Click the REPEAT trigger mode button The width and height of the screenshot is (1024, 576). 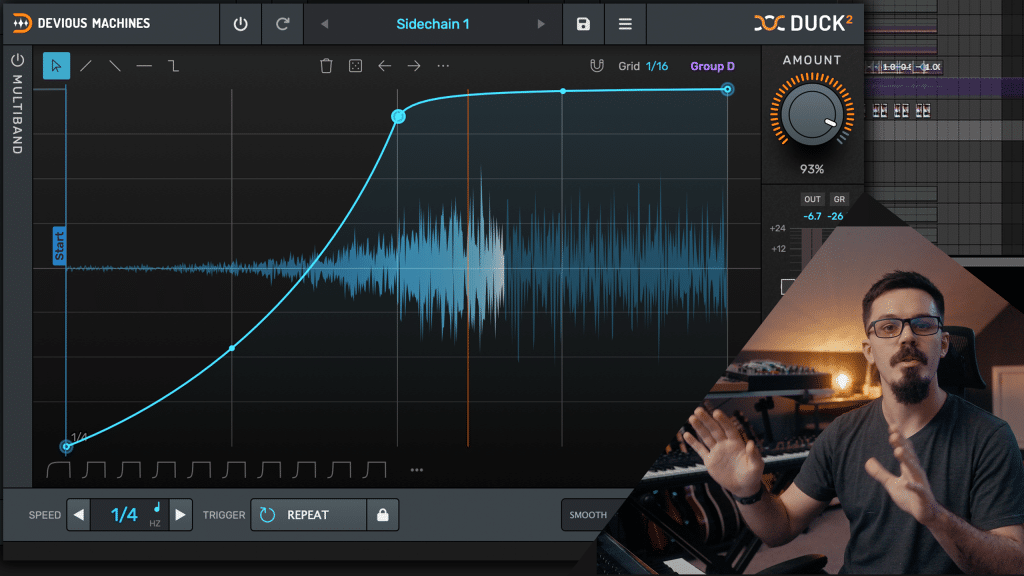click(308, 515)
